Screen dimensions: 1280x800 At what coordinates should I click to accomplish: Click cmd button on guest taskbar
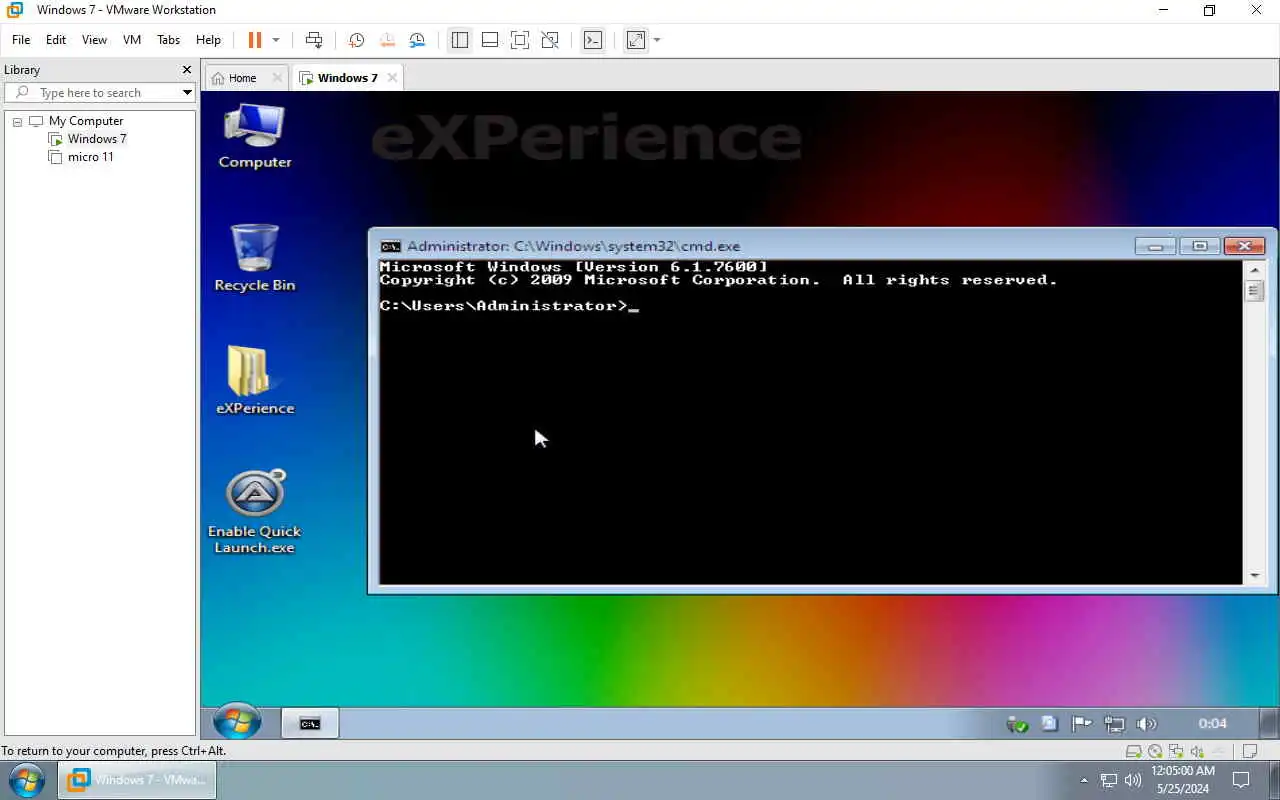[310, 723]
